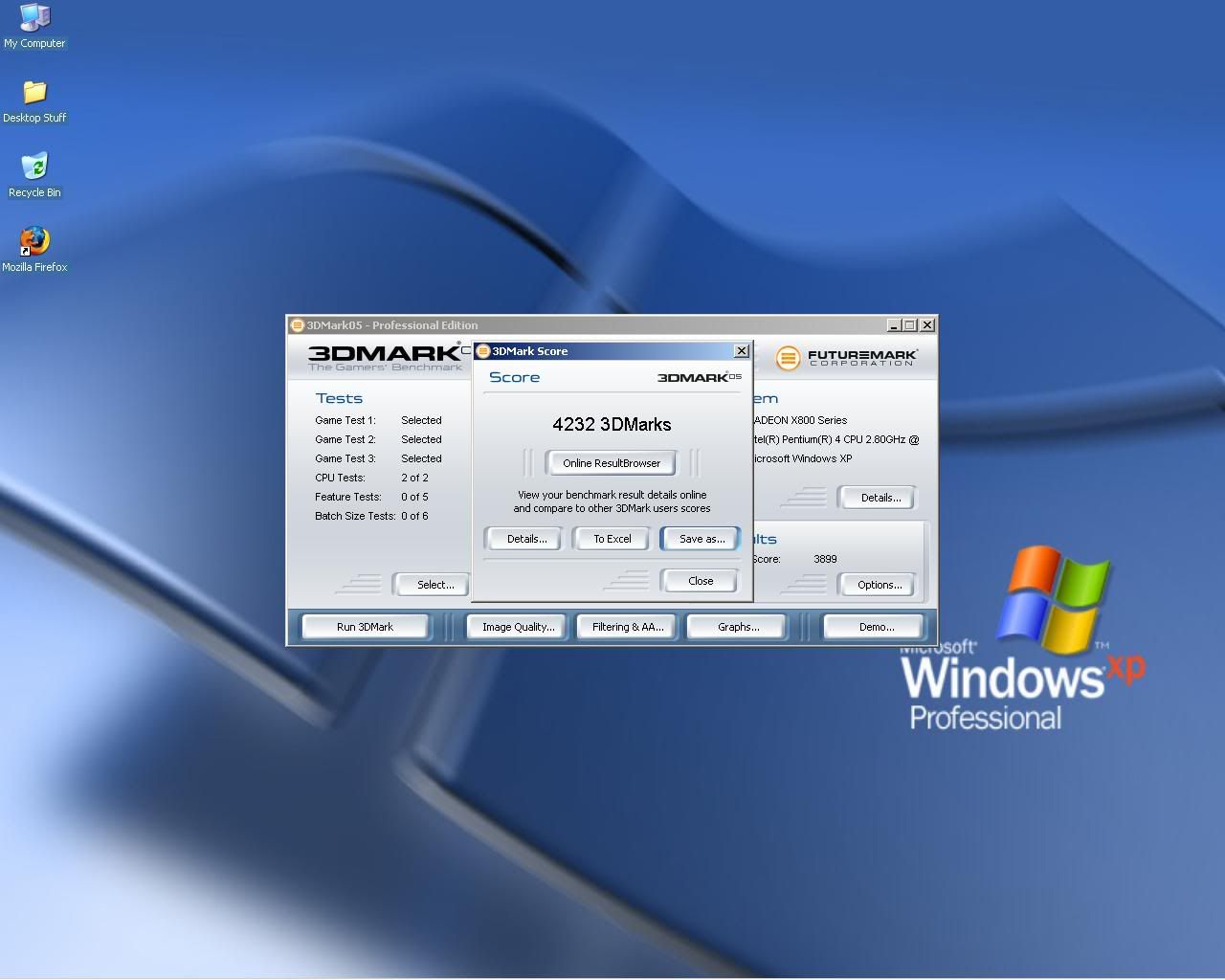Start the benchmark with Run 3DMark

click(365, 627)
